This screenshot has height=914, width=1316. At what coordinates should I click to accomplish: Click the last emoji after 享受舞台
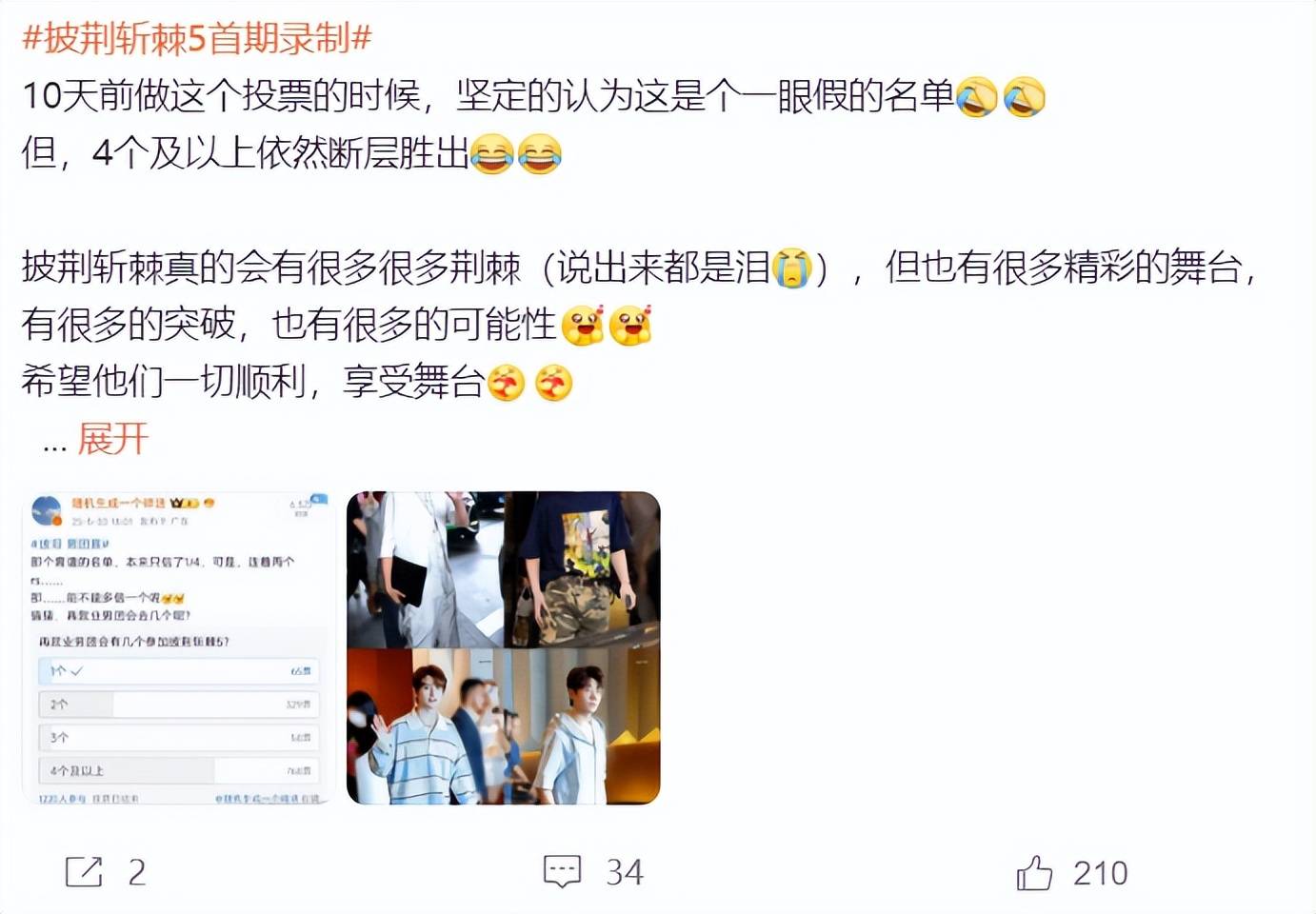(553, 383)
